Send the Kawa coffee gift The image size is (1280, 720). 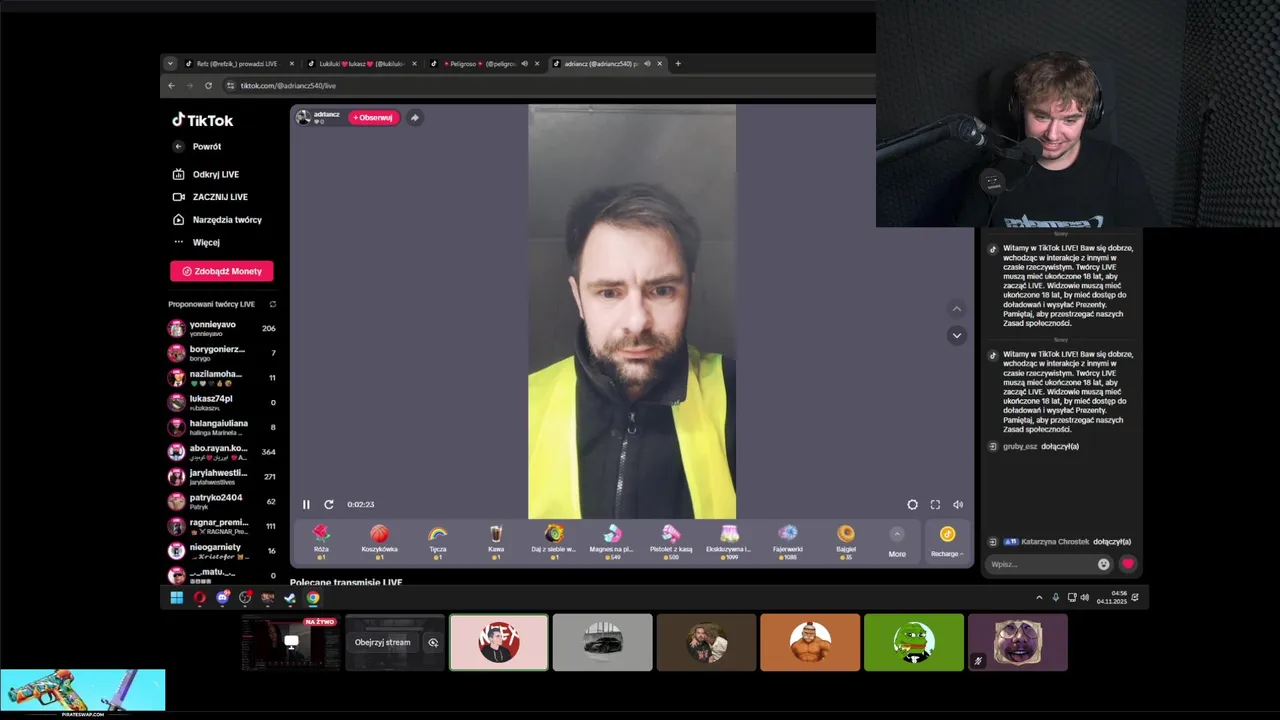496,541
